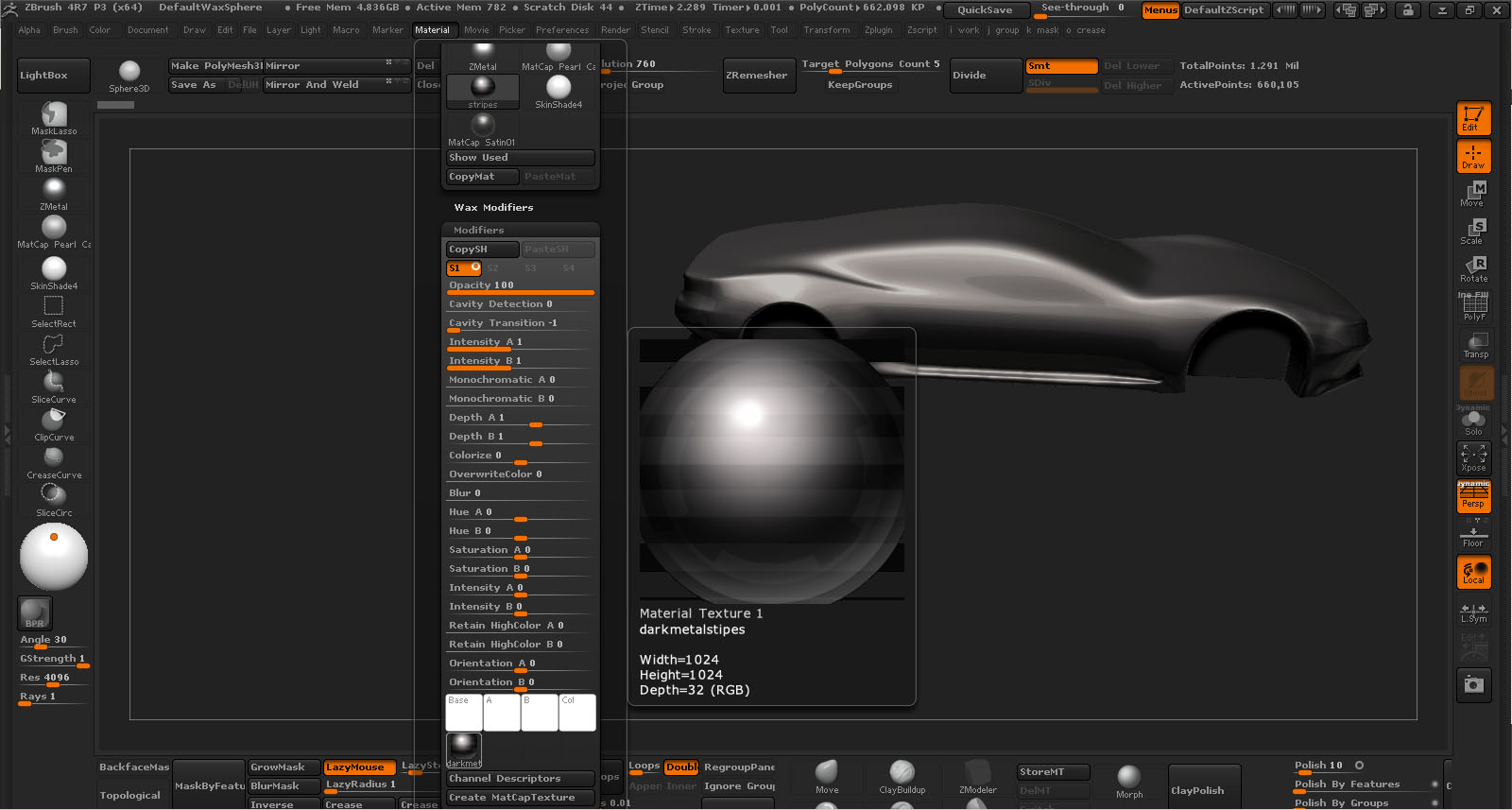This screenshot has height=810, width=1512.
Task: Open the current material ZMetal selector
Action: pyautogui.click(x=54, y=194)
